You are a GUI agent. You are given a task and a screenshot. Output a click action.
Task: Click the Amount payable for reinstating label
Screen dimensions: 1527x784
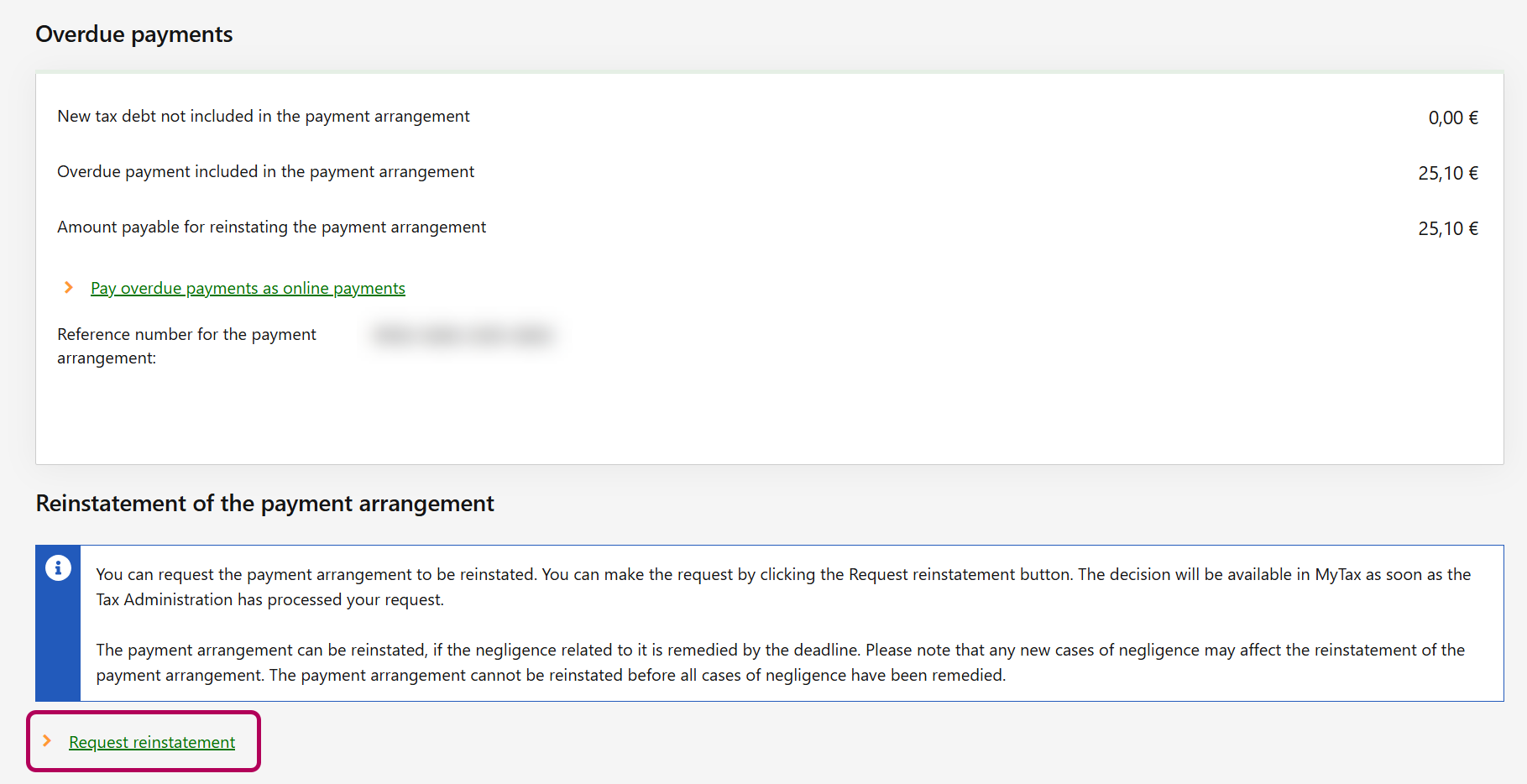pos(271,227)
